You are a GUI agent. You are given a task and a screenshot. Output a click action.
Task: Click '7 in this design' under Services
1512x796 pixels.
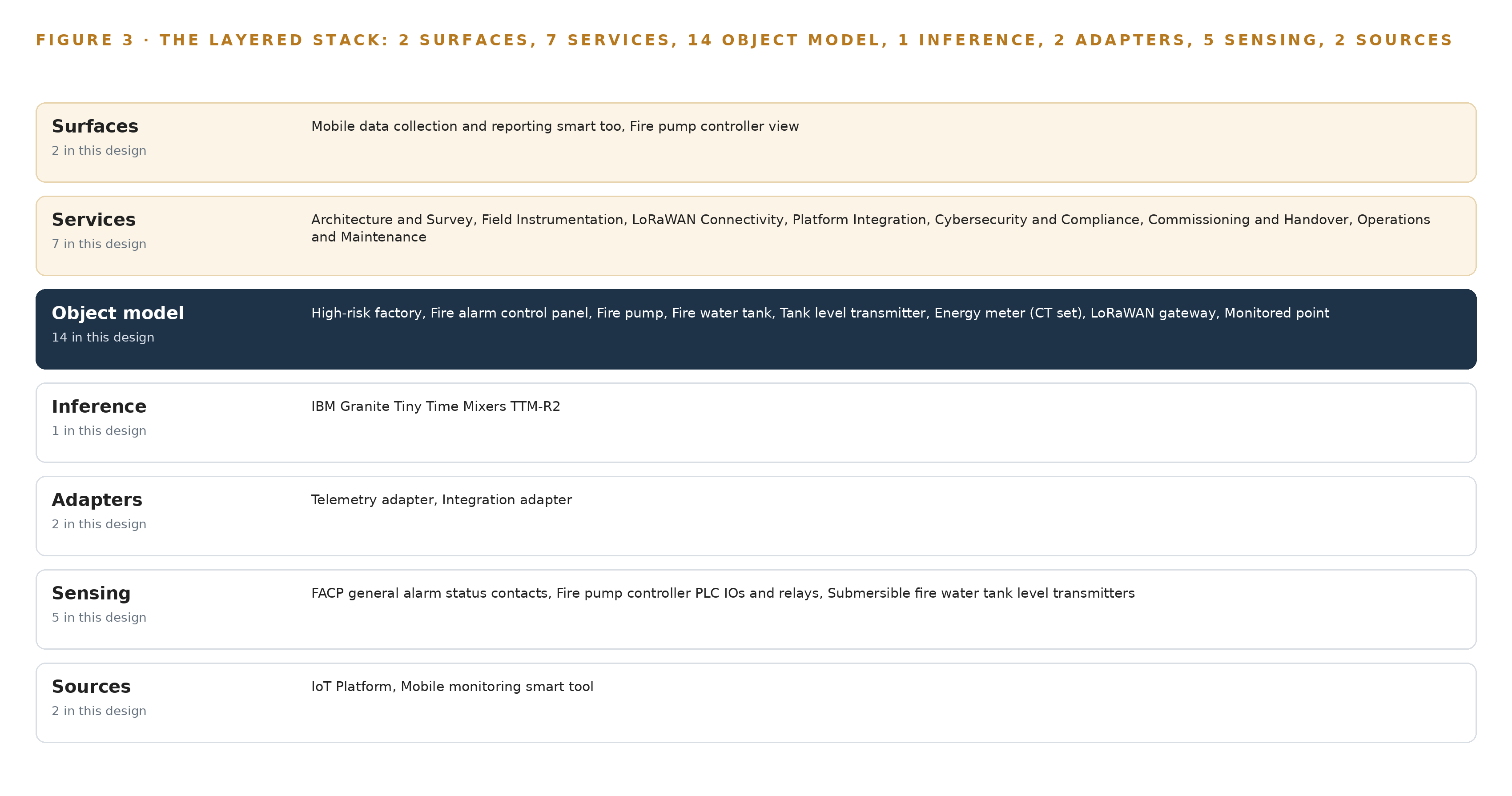(99, 244)
